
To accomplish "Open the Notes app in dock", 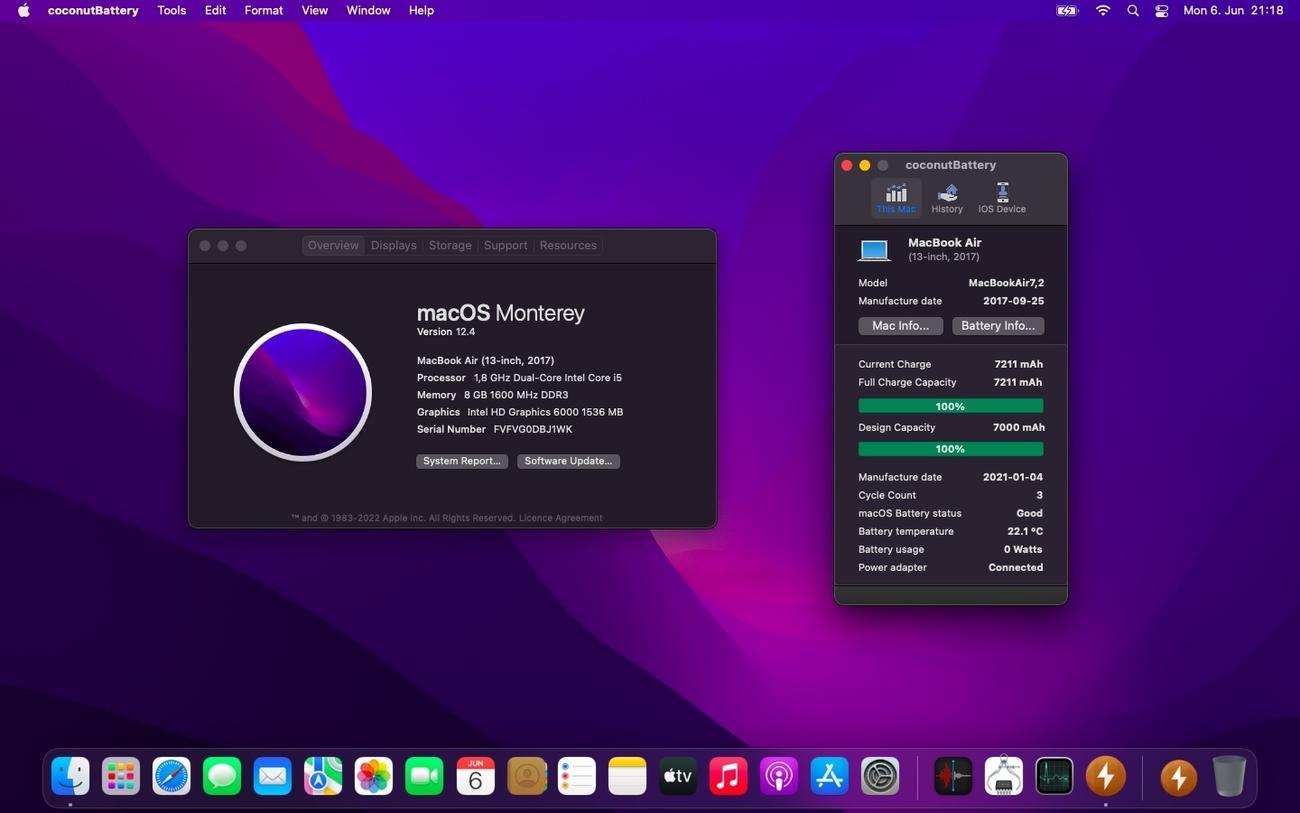I will click(x=627, y=776).
